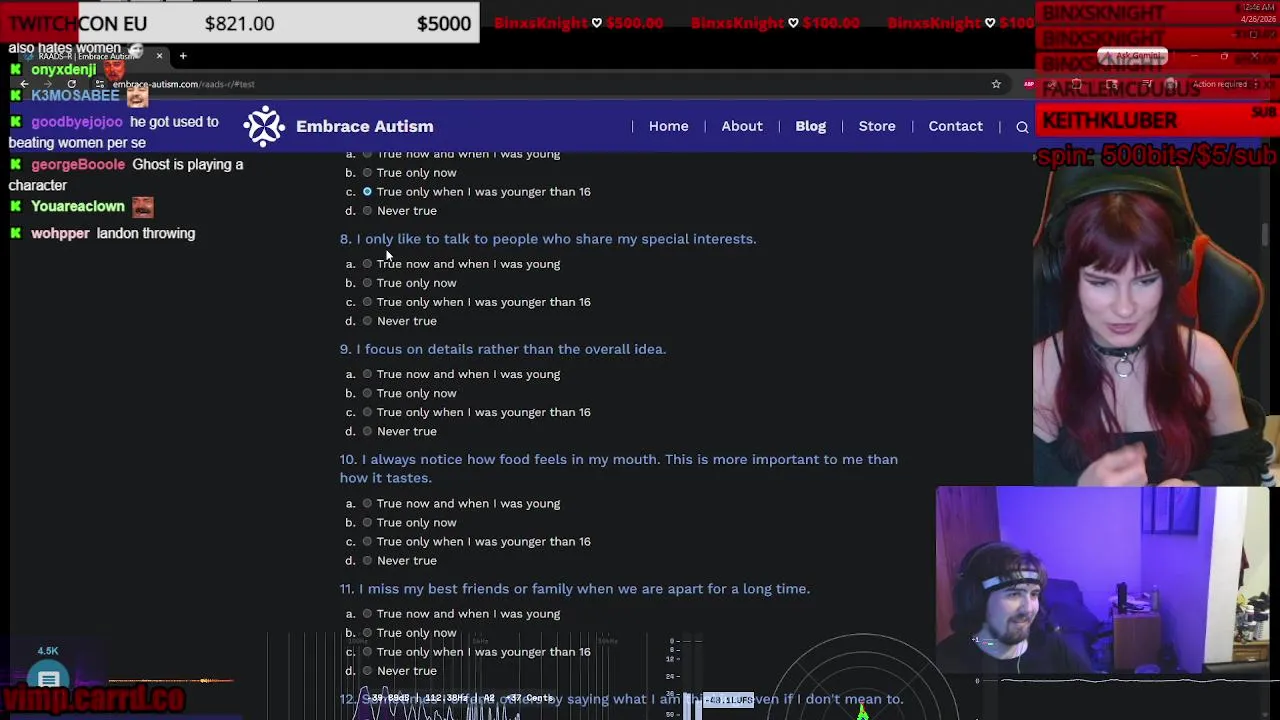1280x720 pixels.
Task: Select 'True only when younger than 16' for question 9
Action: pos(367,412)
